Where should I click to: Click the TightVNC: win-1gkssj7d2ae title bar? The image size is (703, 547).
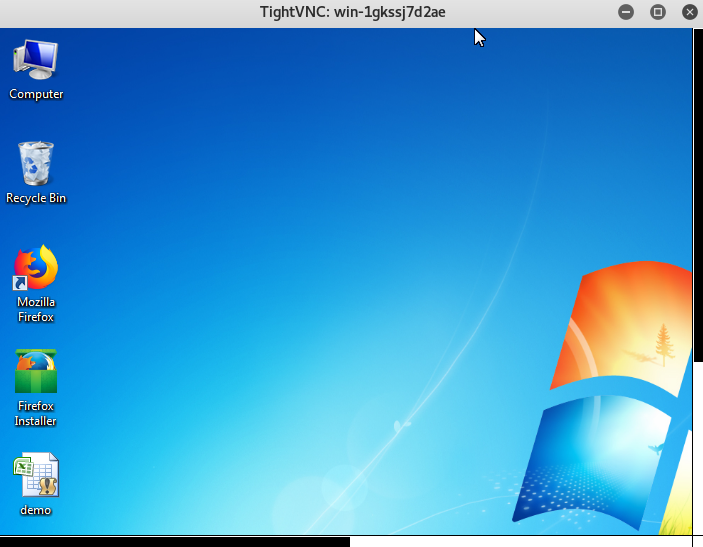click(352, 12)
